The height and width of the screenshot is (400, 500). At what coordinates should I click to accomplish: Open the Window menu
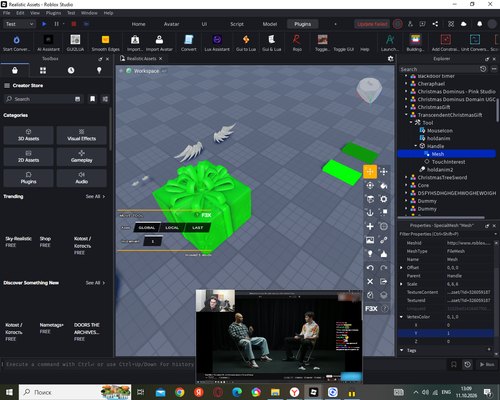pyautogui.click(x=89, y=13)
